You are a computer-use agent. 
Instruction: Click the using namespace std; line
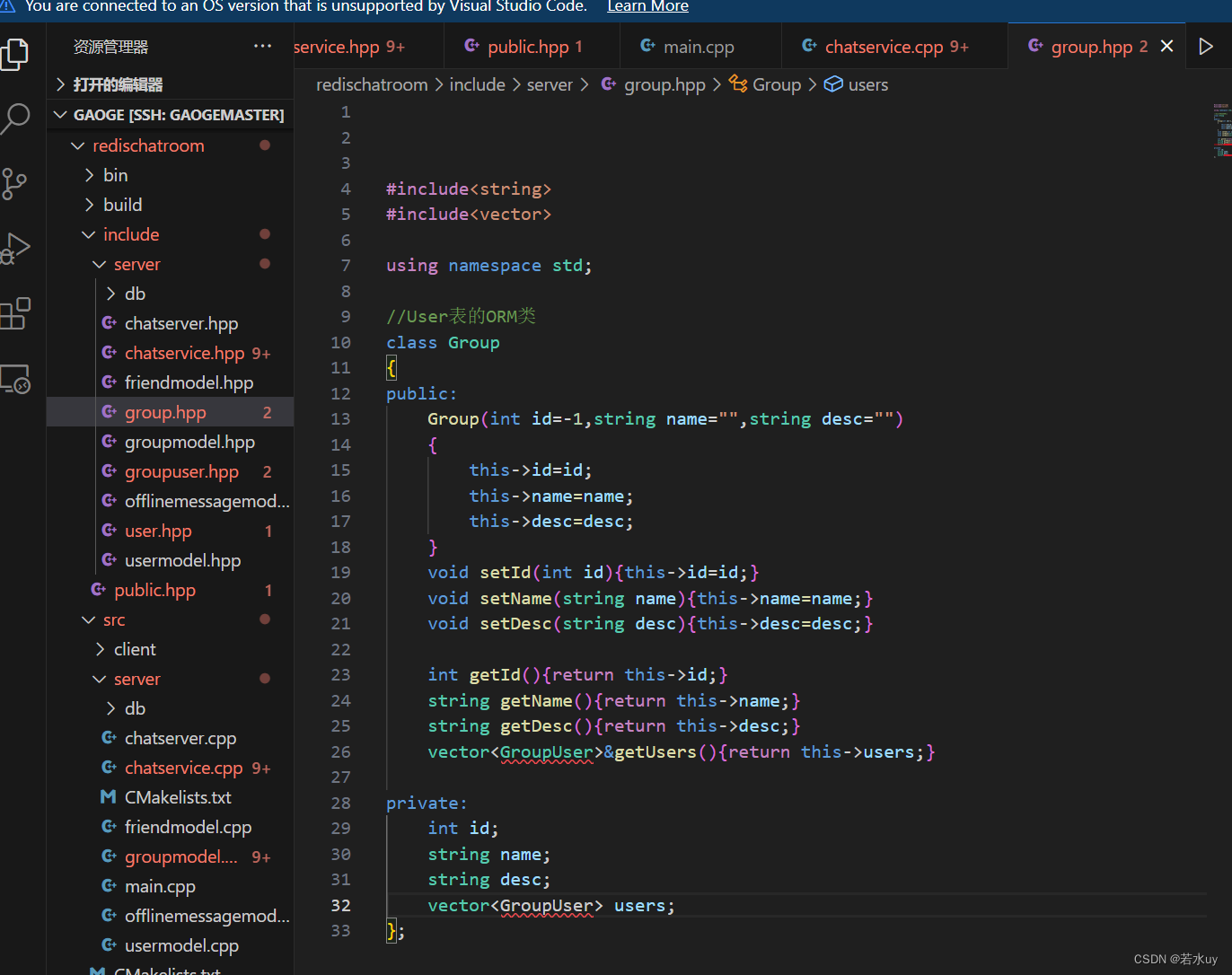(489, 265)
